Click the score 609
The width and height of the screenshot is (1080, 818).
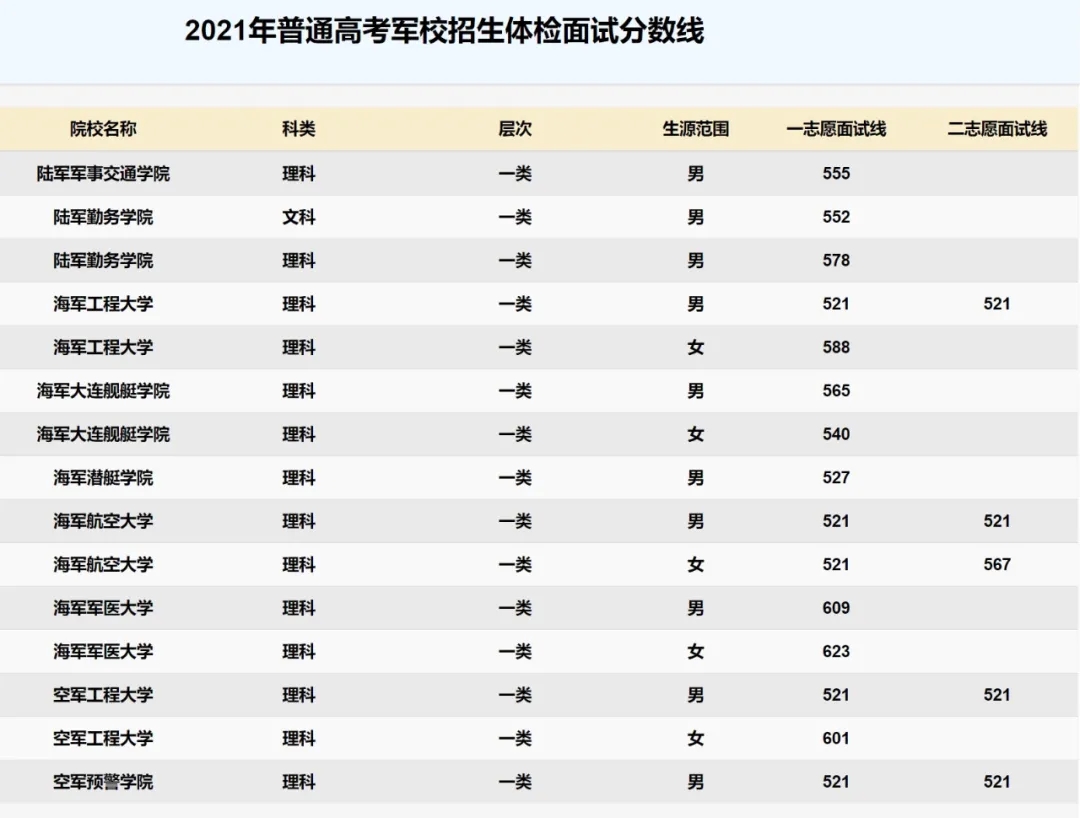[x=836, y=608]
